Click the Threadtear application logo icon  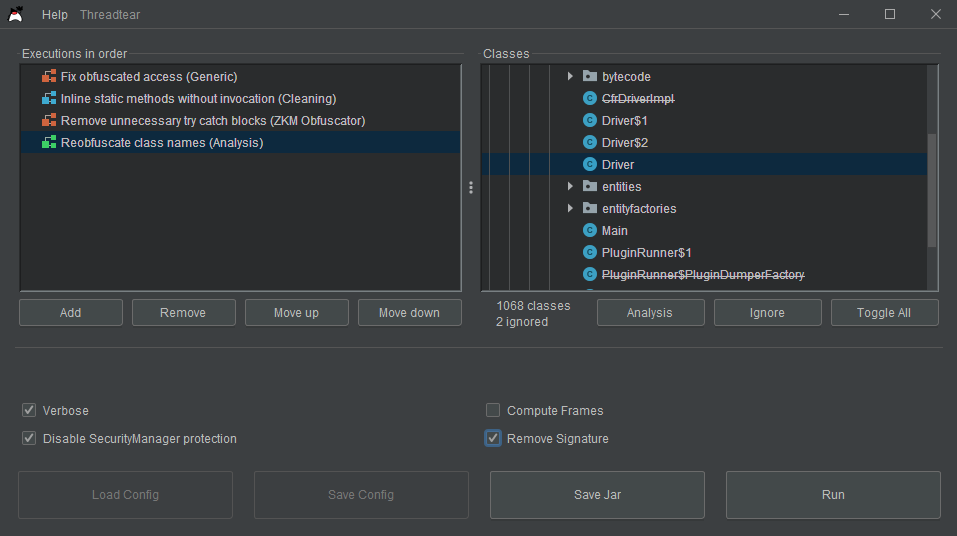click(x=16, y=14)
